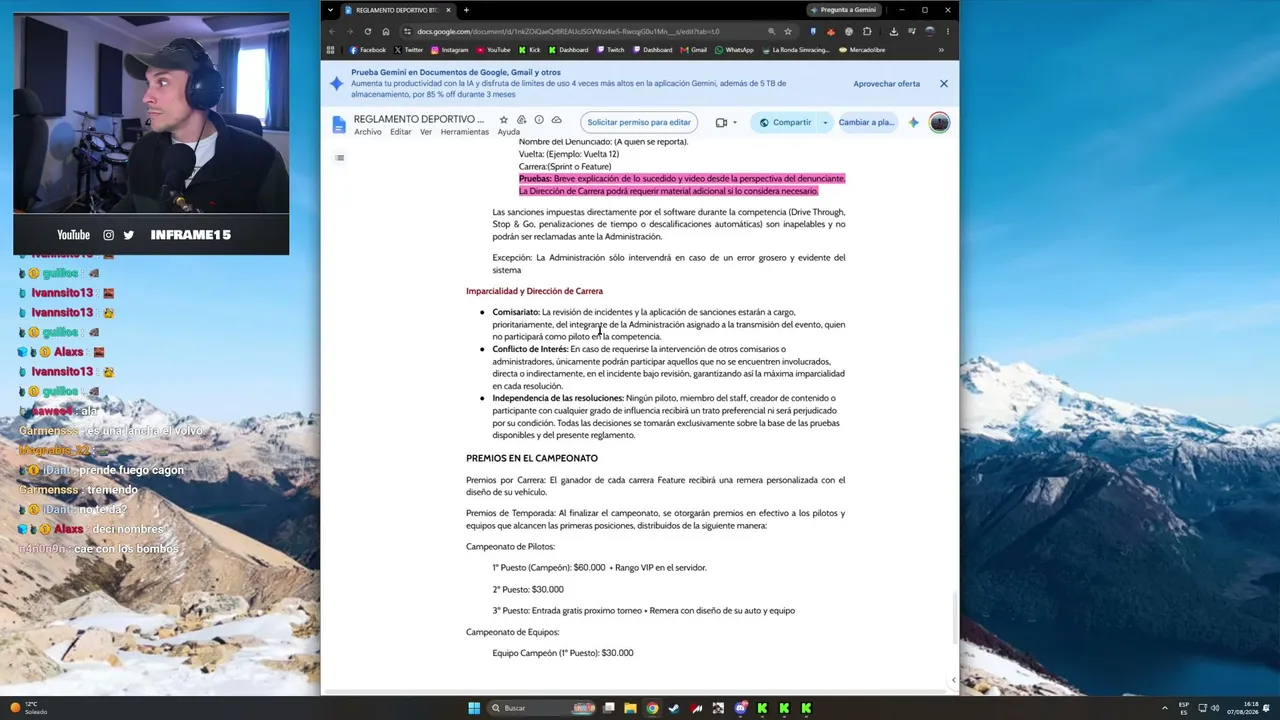The height and width of the screenshot is (720, 1280).
Task: Open the Twitch bookmark
Action: coord(610,50)
